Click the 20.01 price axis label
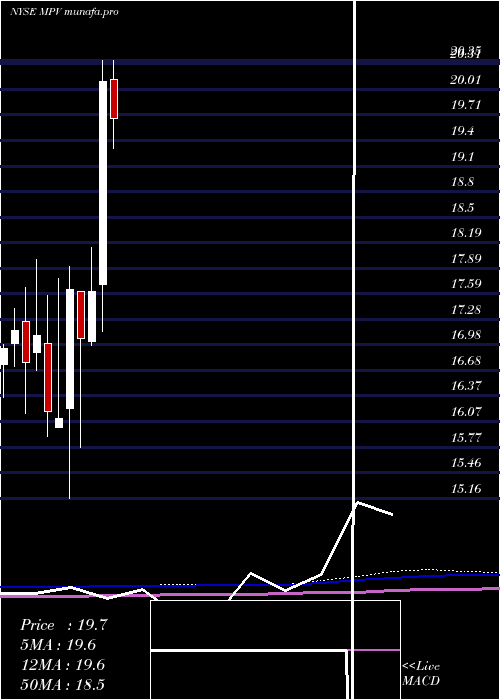The height and width of the screenshot is (700, 500). (x=466, y=80)
